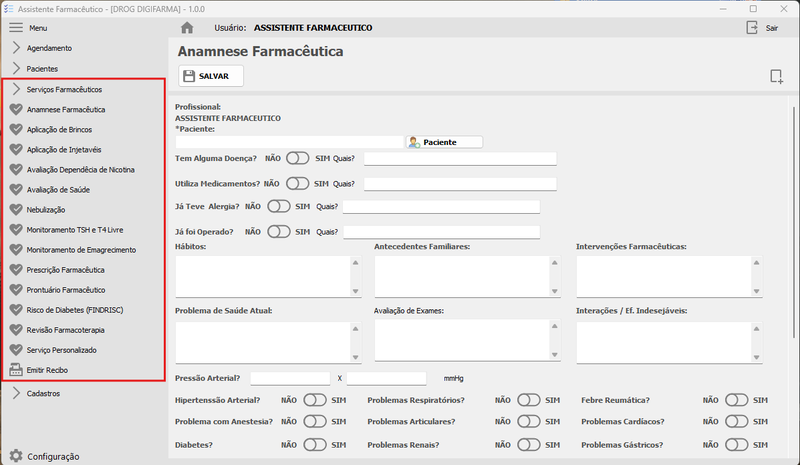Image resolution: width=800 pixels, height=465 pixels.
Task: Open Anamnese Farmacêutica menu item
Action: [x=66, y=109]
